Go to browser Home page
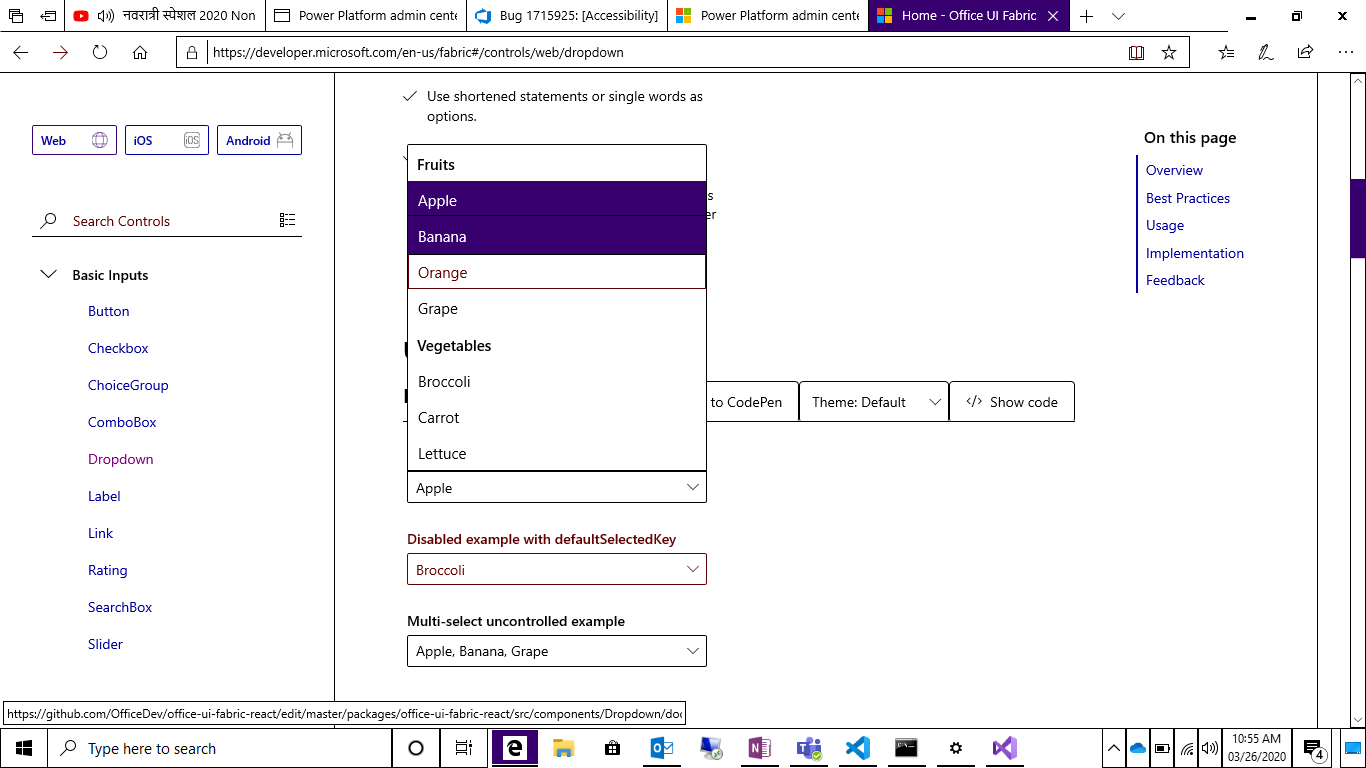1366x768 pixels. [140, 52]
